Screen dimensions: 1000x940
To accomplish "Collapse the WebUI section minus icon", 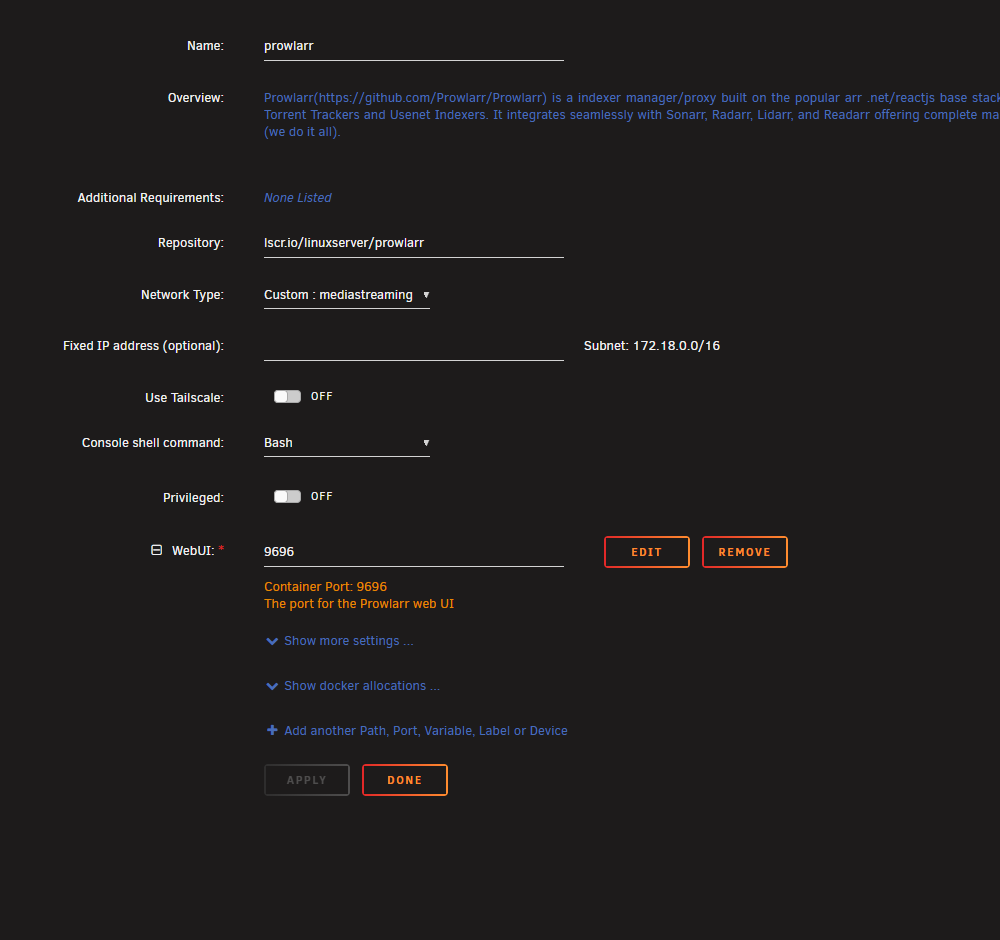I will [x=156, y=550].
